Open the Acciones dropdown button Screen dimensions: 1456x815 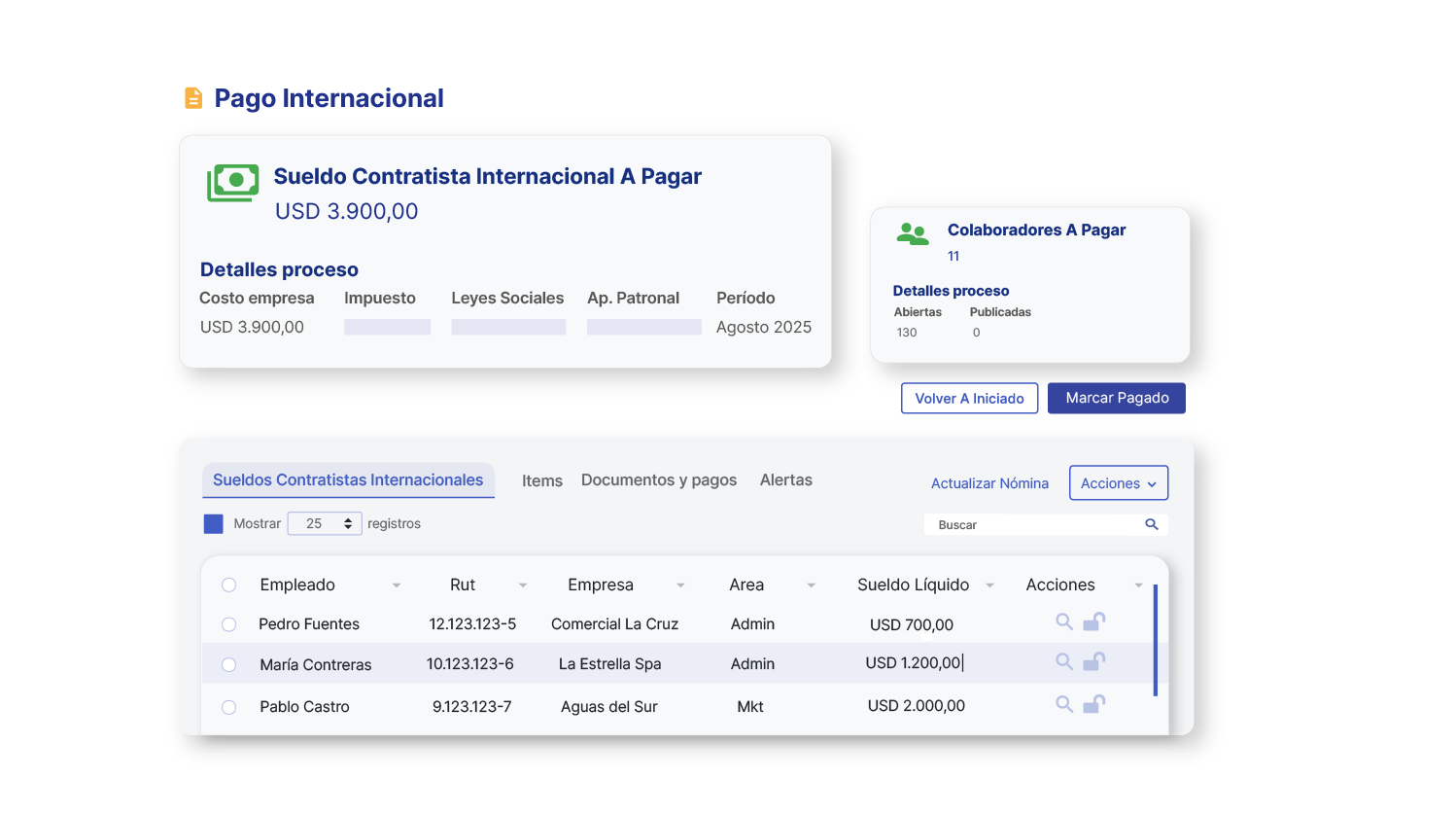(x=1119, y=483)
